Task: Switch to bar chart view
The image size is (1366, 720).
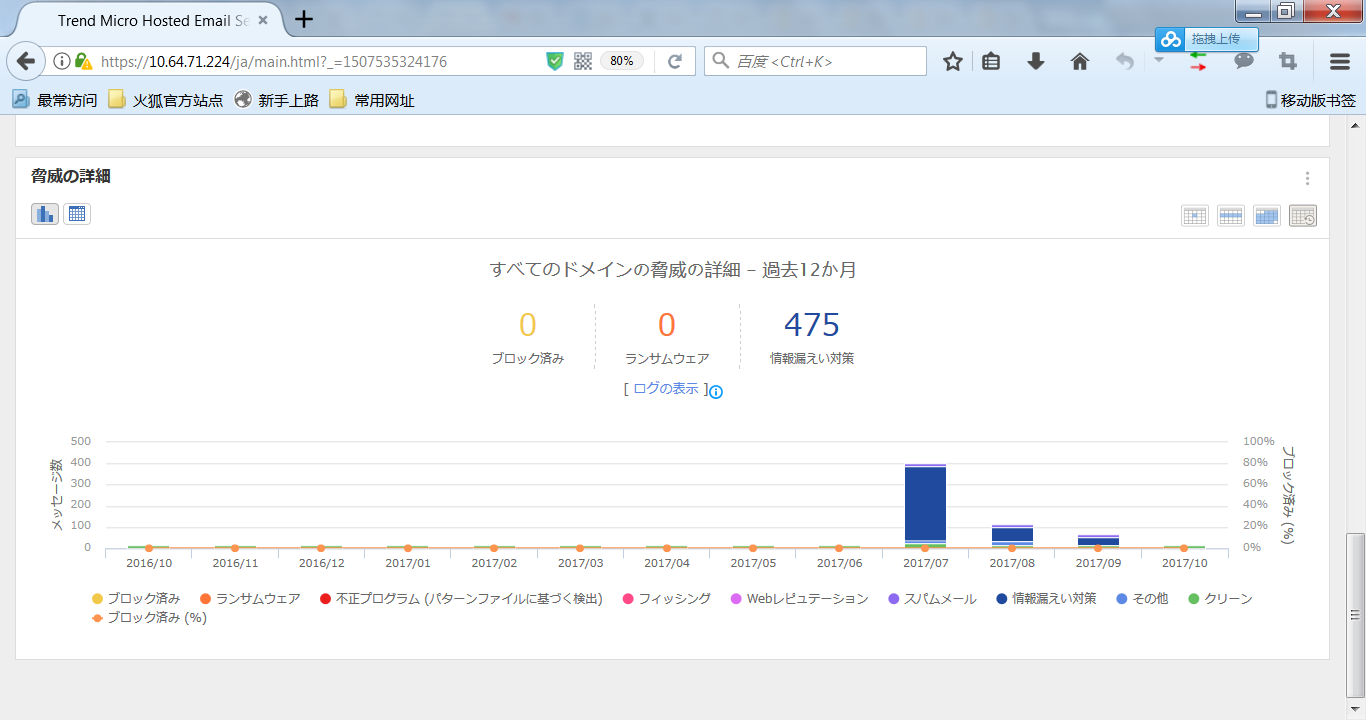Action: click(x=45, y=214)
